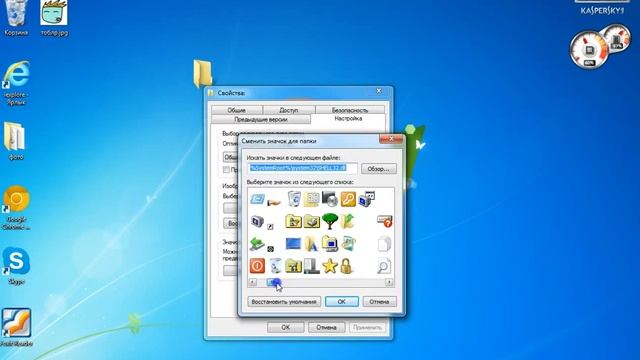Pick the golden key icon
The height and width of the screenshot is (360, 640).
(348, 199)
